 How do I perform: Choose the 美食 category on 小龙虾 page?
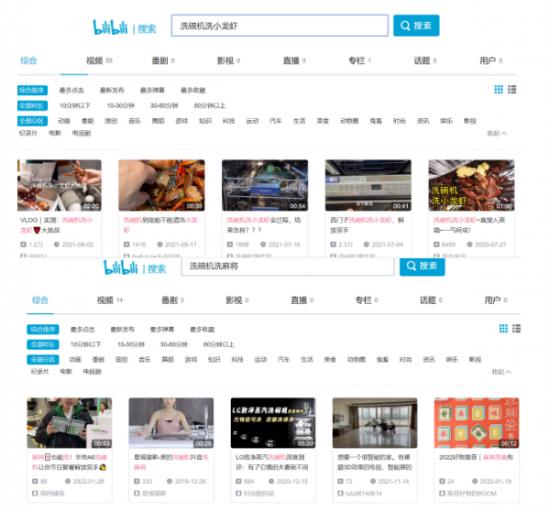tap(323, 121)
